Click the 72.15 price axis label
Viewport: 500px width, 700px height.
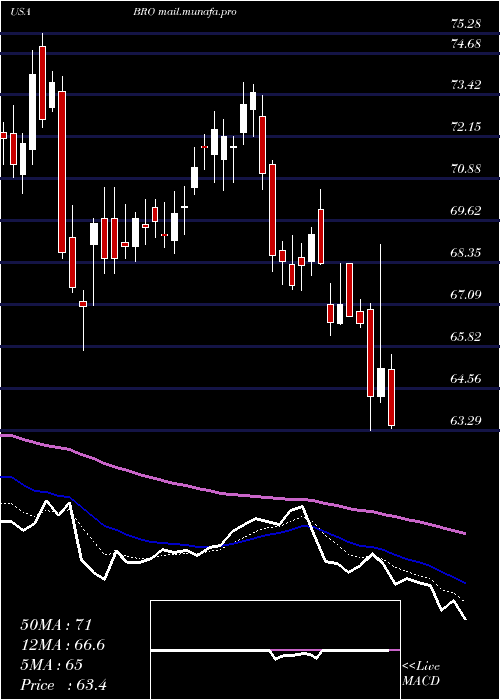point(466,127)
